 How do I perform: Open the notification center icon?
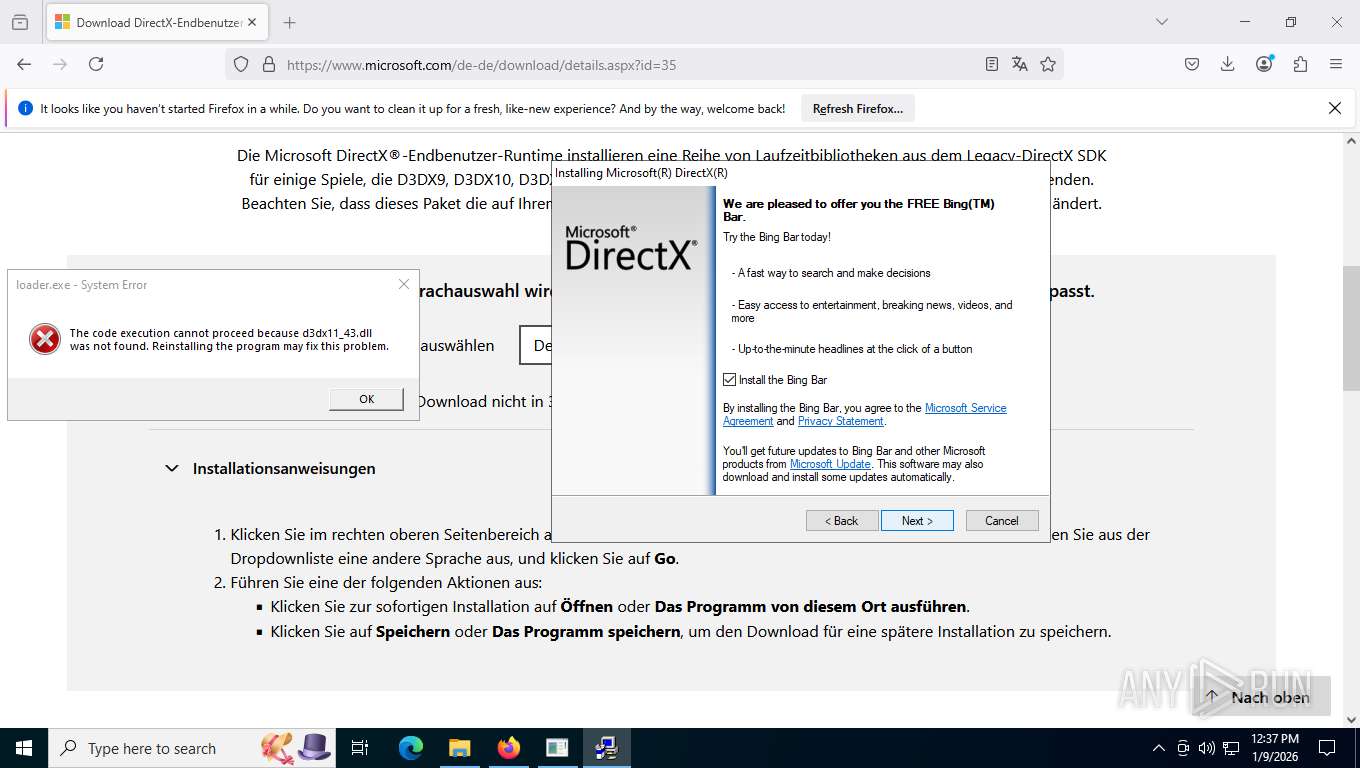coord(1327,748)
